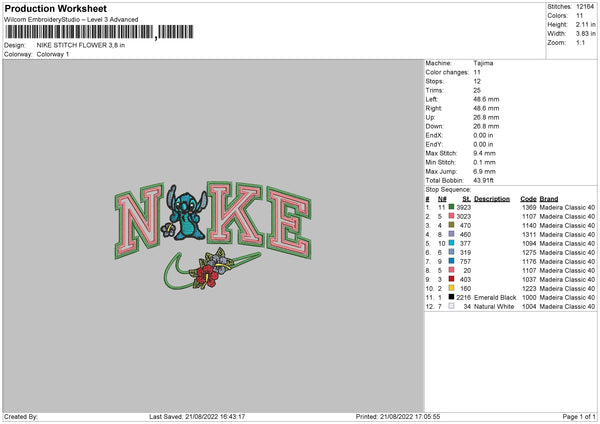Click the Description column header
Image resolution: width=600 pixels, height=424 pixels.
[492, 199]
